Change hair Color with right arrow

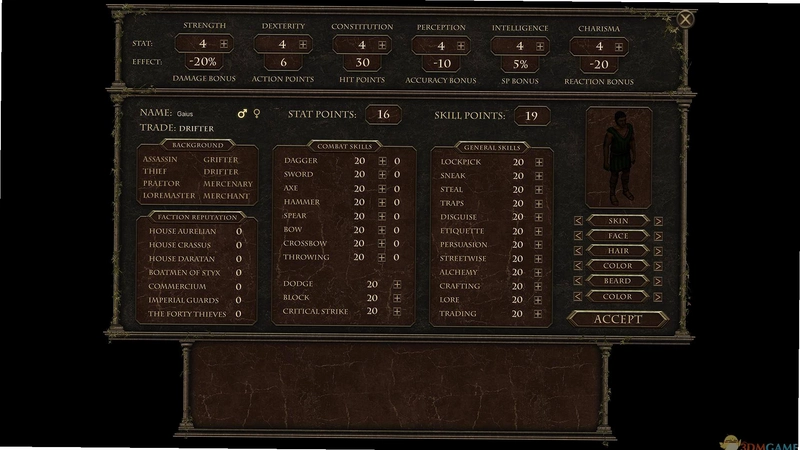pyautogui.click(x=658, y=266)
